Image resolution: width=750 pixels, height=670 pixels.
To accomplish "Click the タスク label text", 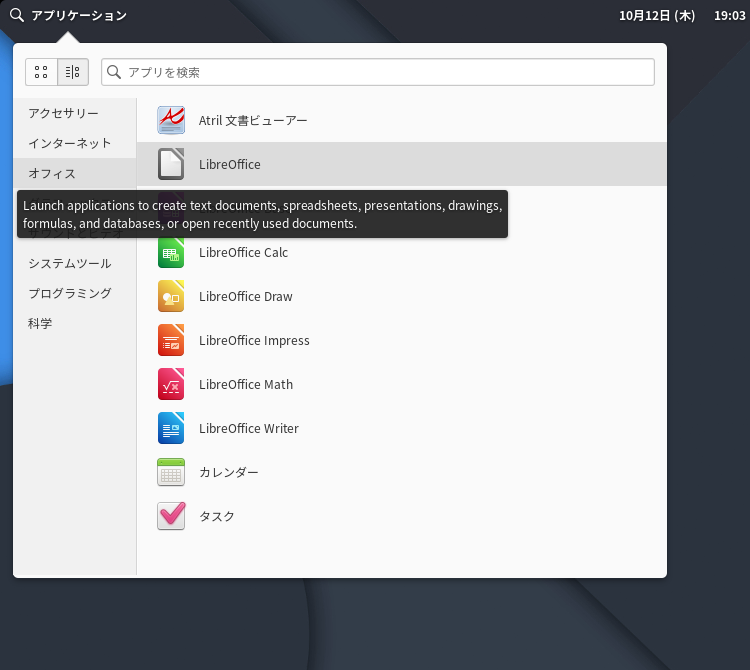I will point(217,516).
